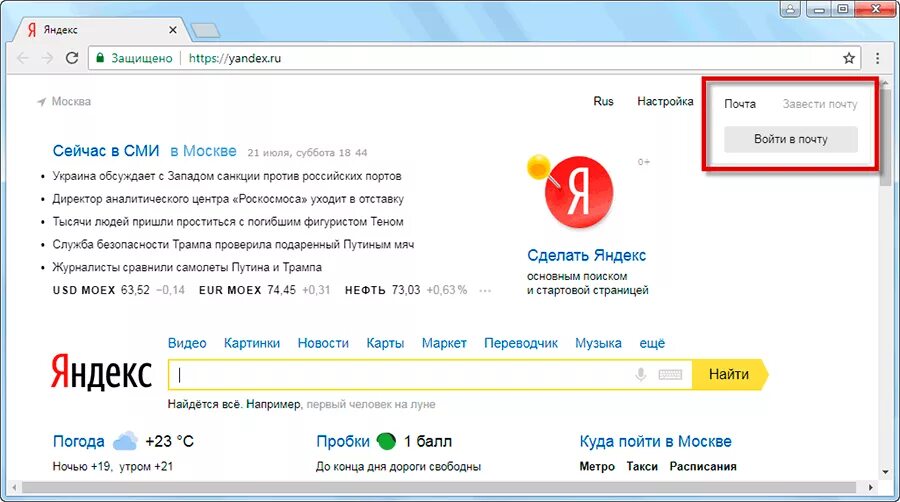Open the Роскосмос director resignation headline
The image size is (900, 502).
(228, 199)
